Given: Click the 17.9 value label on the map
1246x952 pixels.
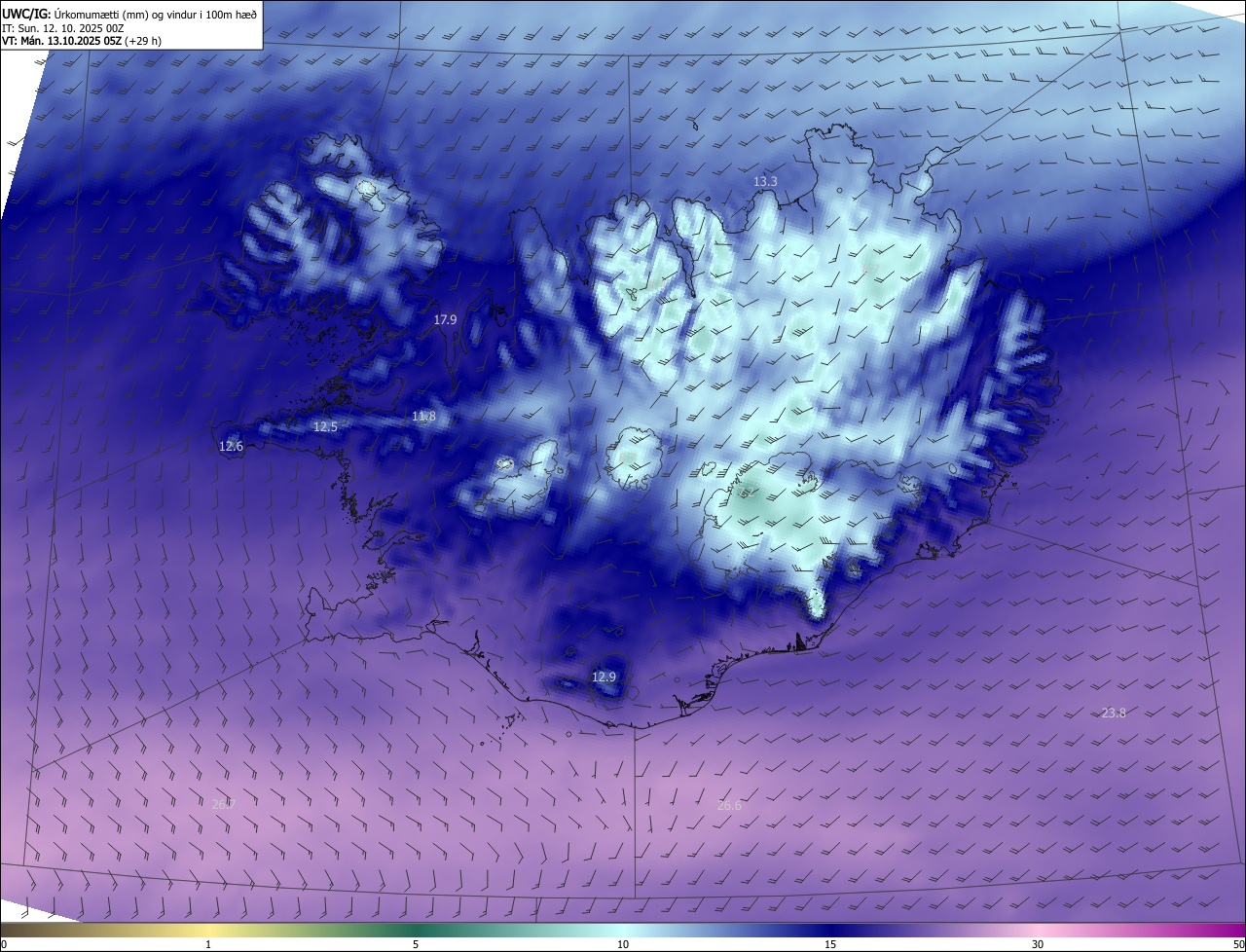Looking at the screenshot, I should pyautogui.click(x=445, y=319).
